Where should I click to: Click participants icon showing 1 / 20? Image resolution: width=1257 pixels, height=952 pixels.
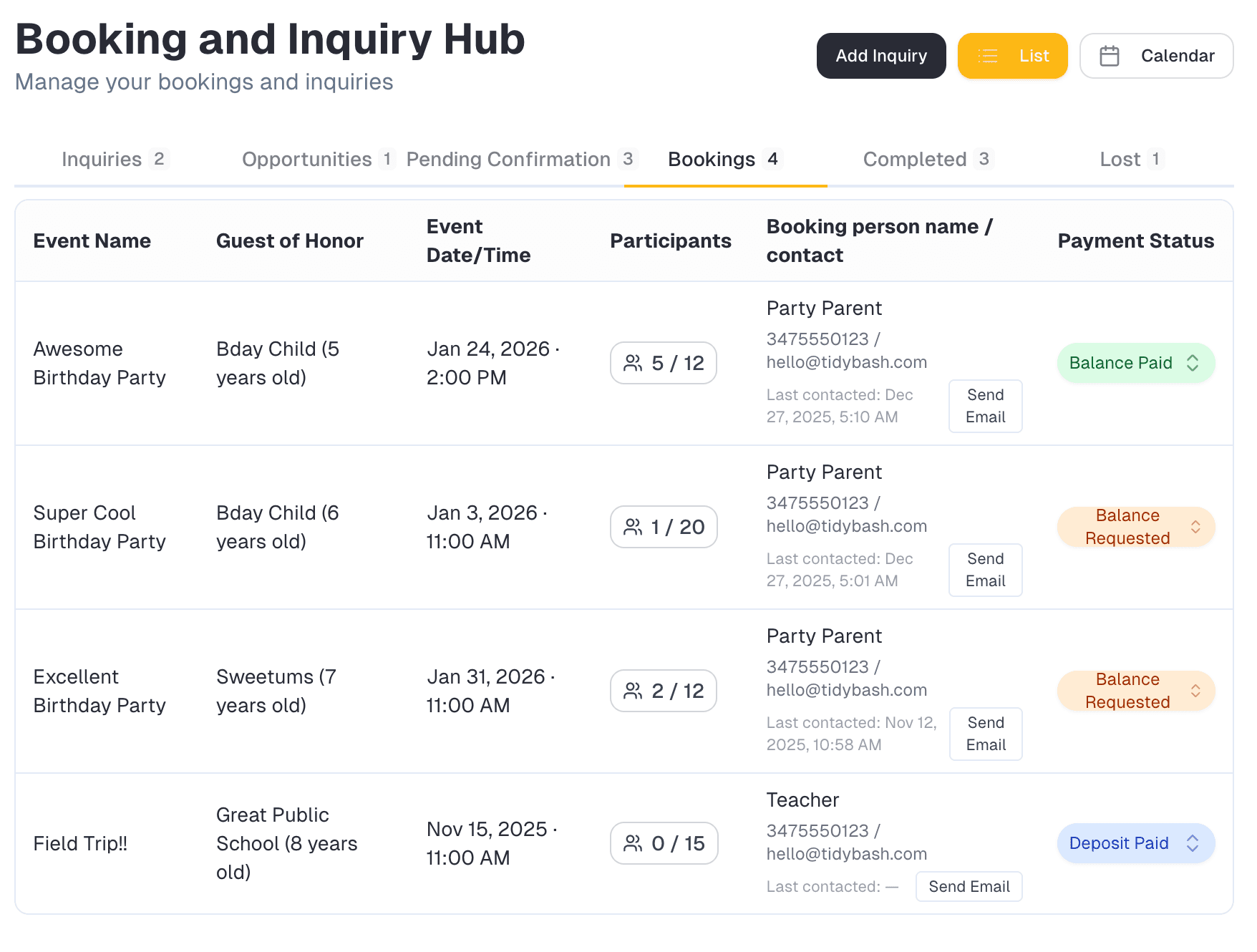(x=631, y=527)
